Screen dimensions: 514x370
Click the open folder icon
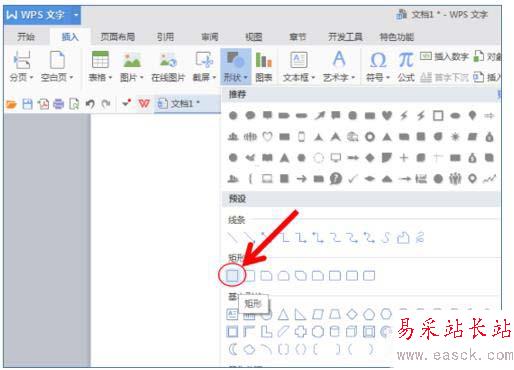pyautogui.click(x=11, y=104)
